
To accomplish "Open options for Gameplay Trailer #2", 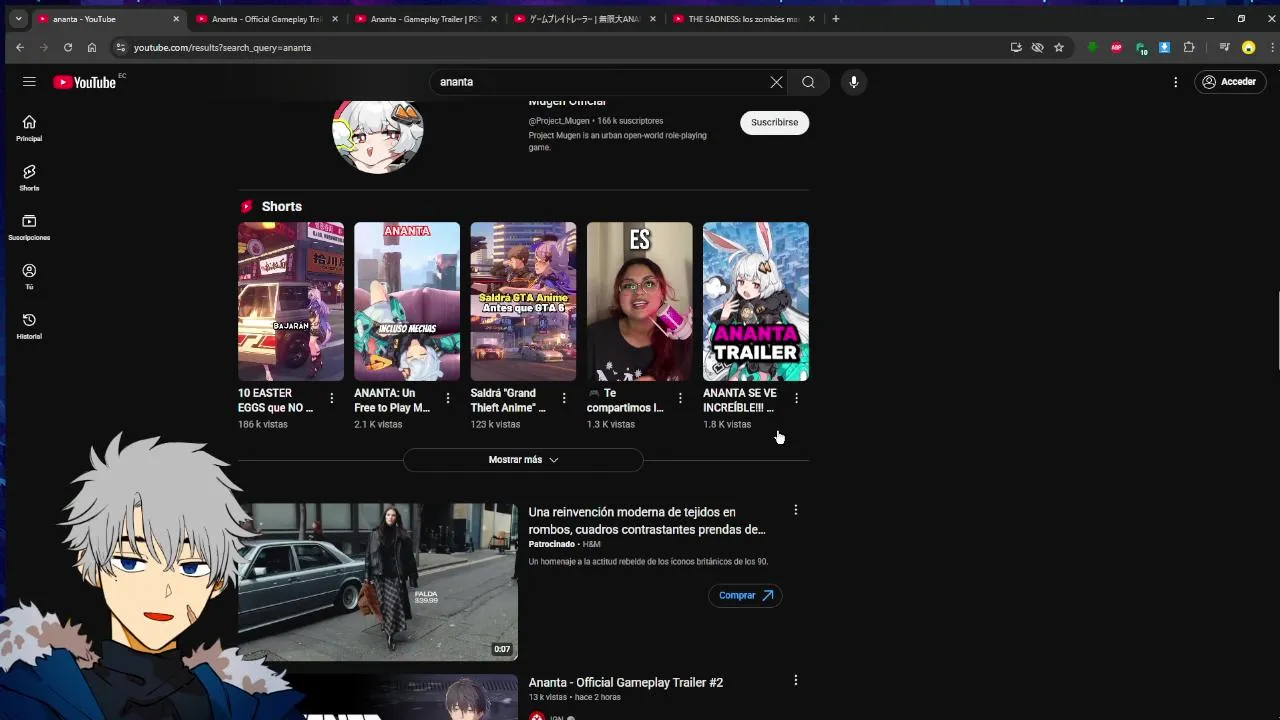I will tap(796, 680).
